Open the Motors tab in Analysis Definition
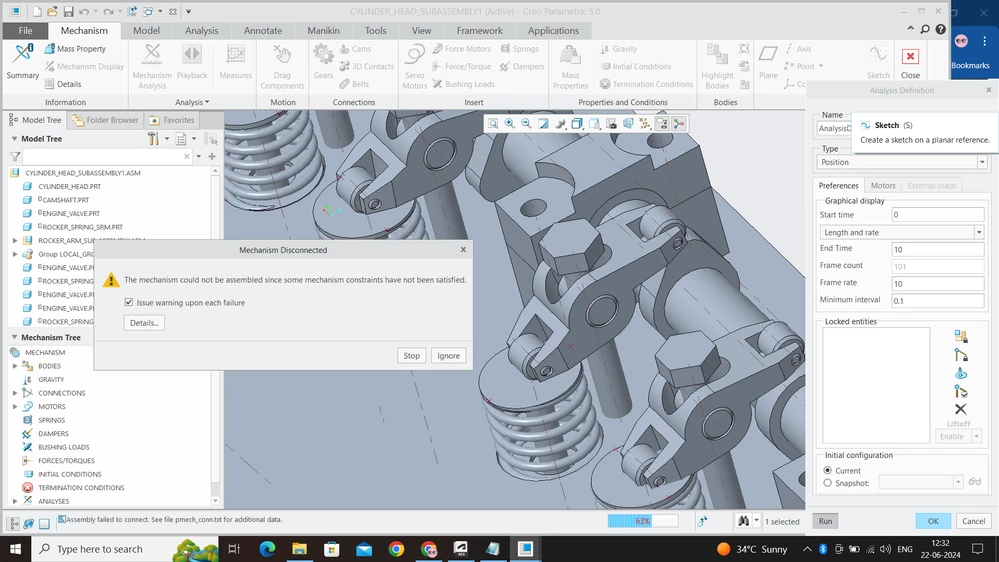This screenshot has width=999, height=562. [x=883, y=185]
